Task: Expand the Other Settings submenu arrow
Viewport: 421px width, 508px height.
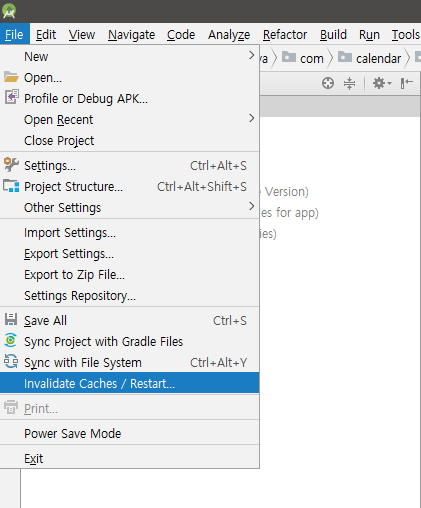Action: [252, 206]
